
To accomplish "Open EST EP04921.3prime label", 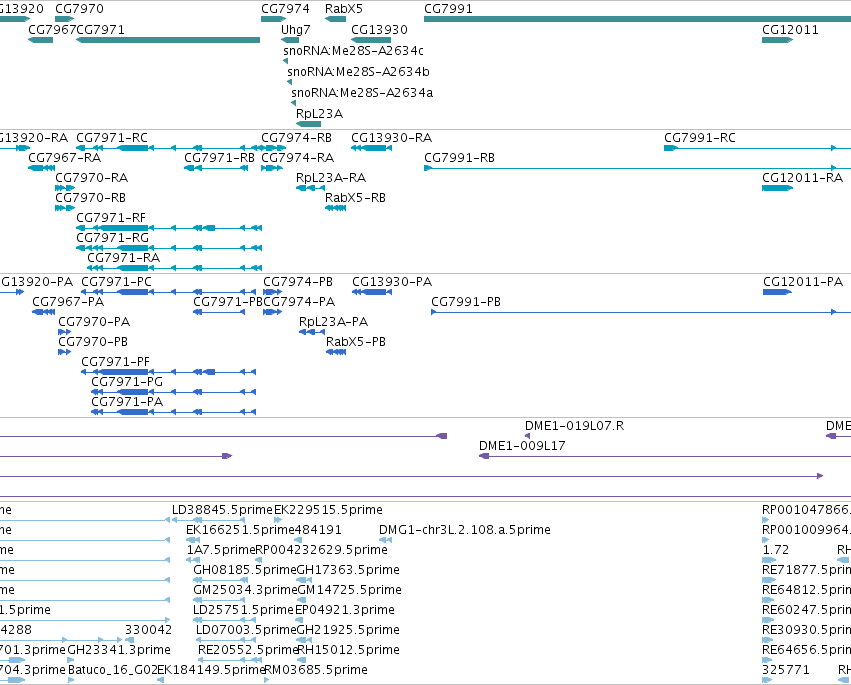I will coord(345,610).
